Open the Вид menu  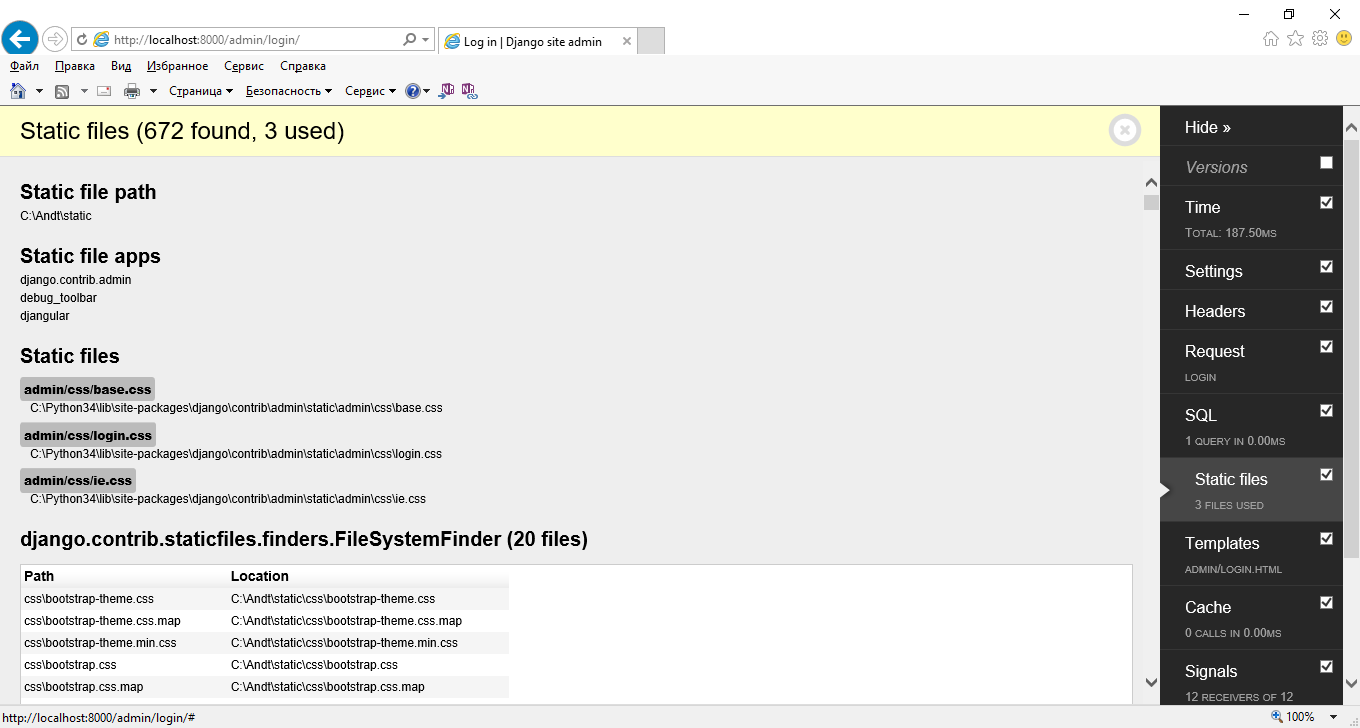tap(121, 66)
